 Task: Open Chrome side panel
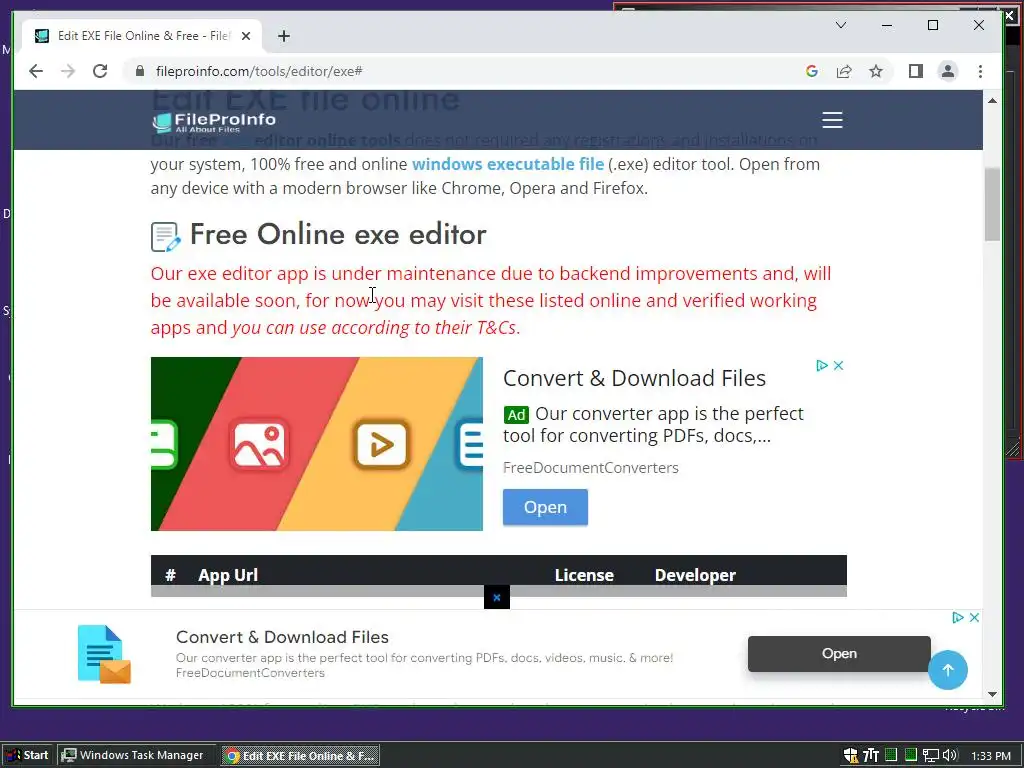(x=916, y=71)
